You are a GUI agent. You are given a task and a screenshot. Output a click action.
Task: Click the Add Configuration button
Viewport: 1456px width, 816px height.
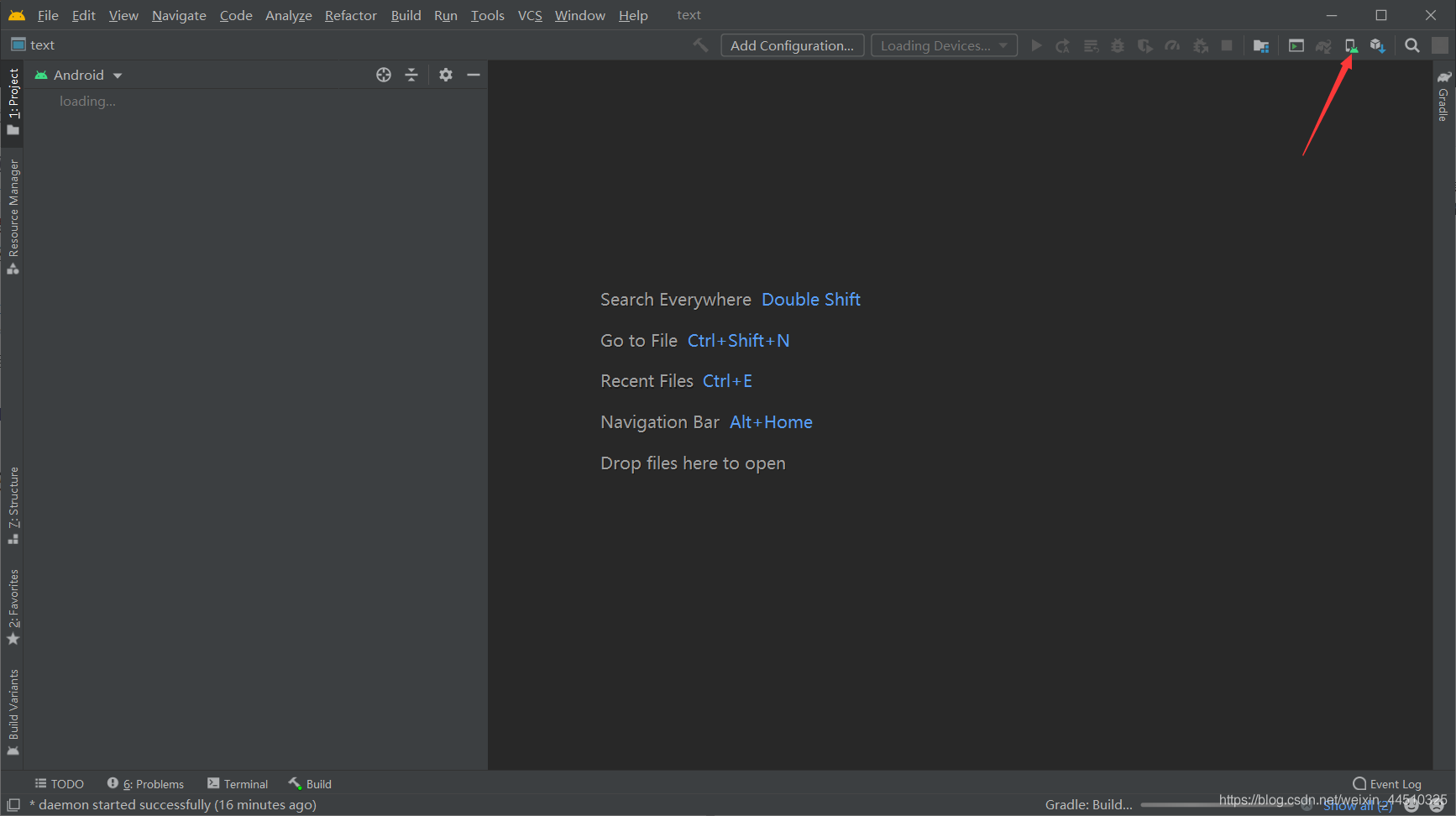(x=792, y=45)
